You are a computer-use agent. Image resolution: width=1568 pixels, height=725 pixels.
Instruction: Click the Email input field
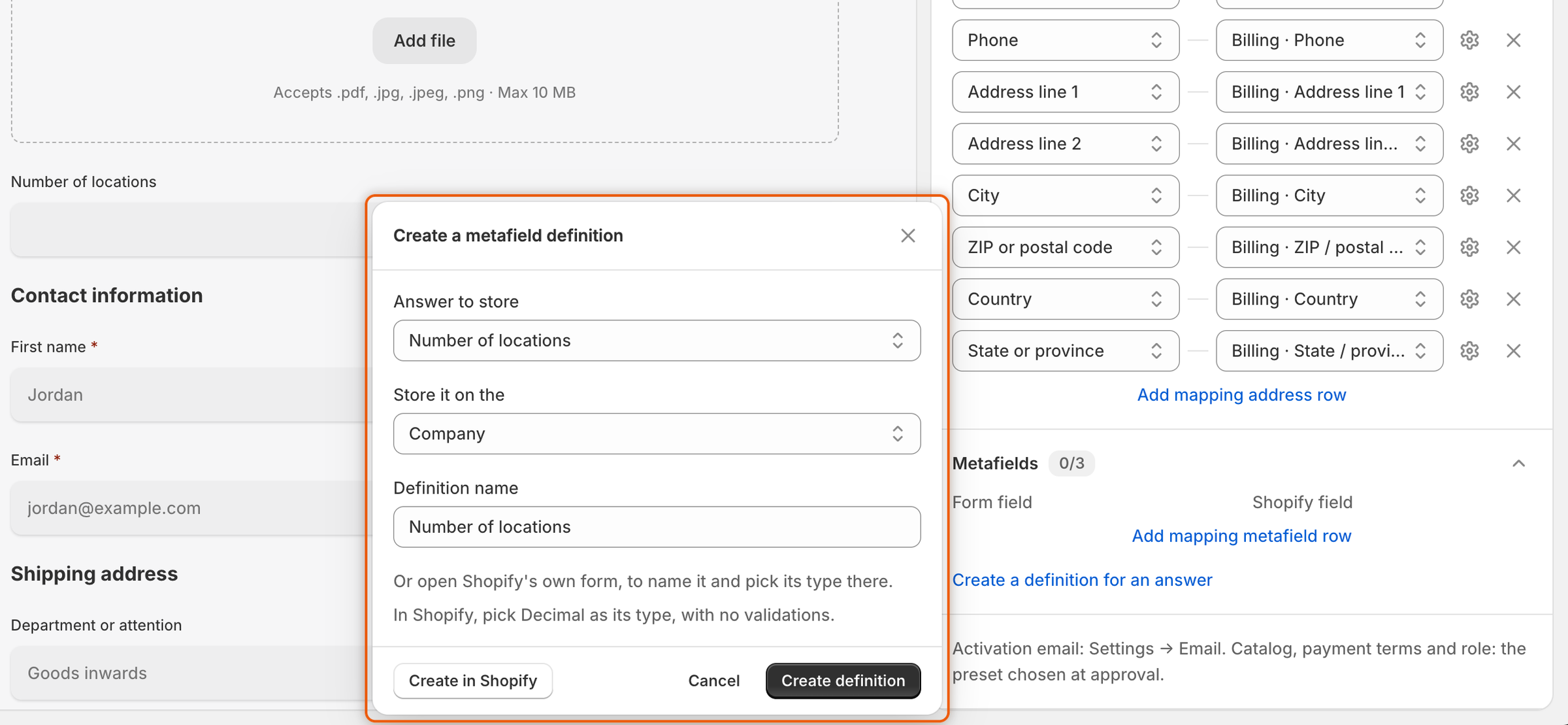click(188, 508)
